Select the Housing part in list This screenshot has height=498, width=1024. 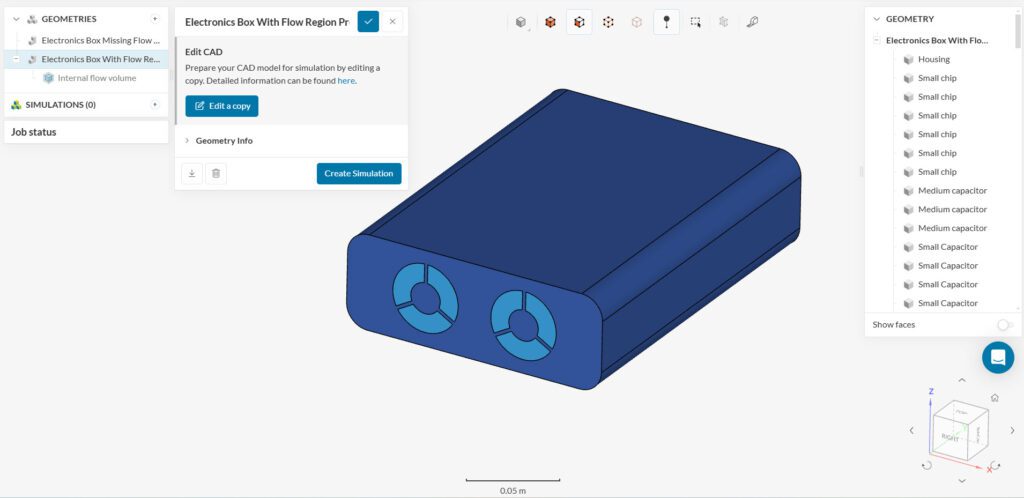(933, 59)
